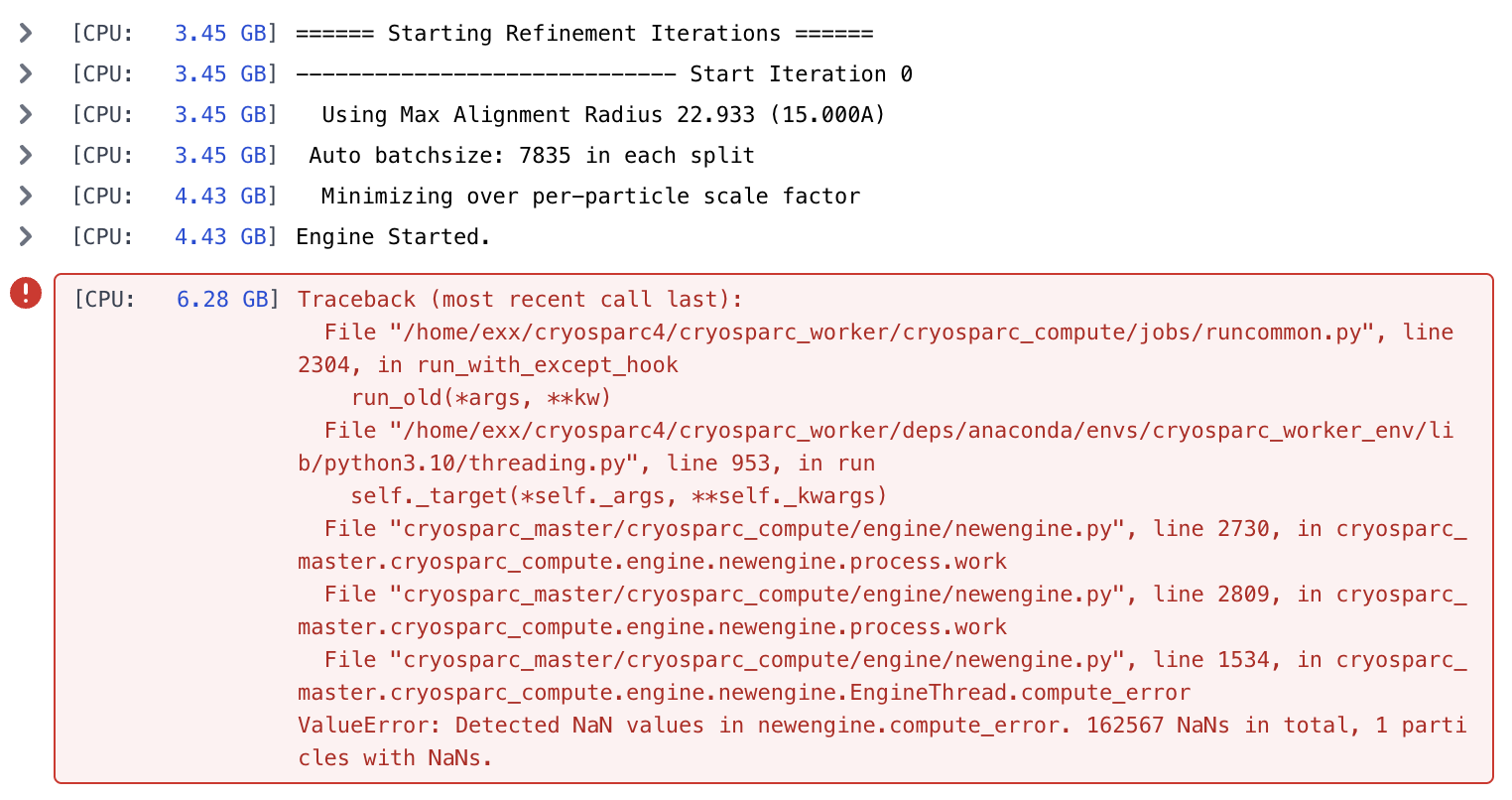The height and width of the screenshot is (800, 1512).
Task: Click the self._target code line
Action: [x=619, y=496]
